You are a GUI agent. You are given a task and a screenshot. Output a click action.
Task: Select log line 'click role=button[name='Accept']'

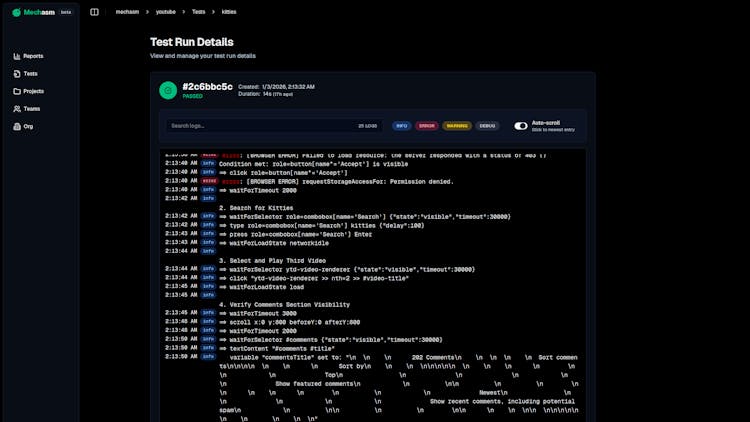(283, 173)
